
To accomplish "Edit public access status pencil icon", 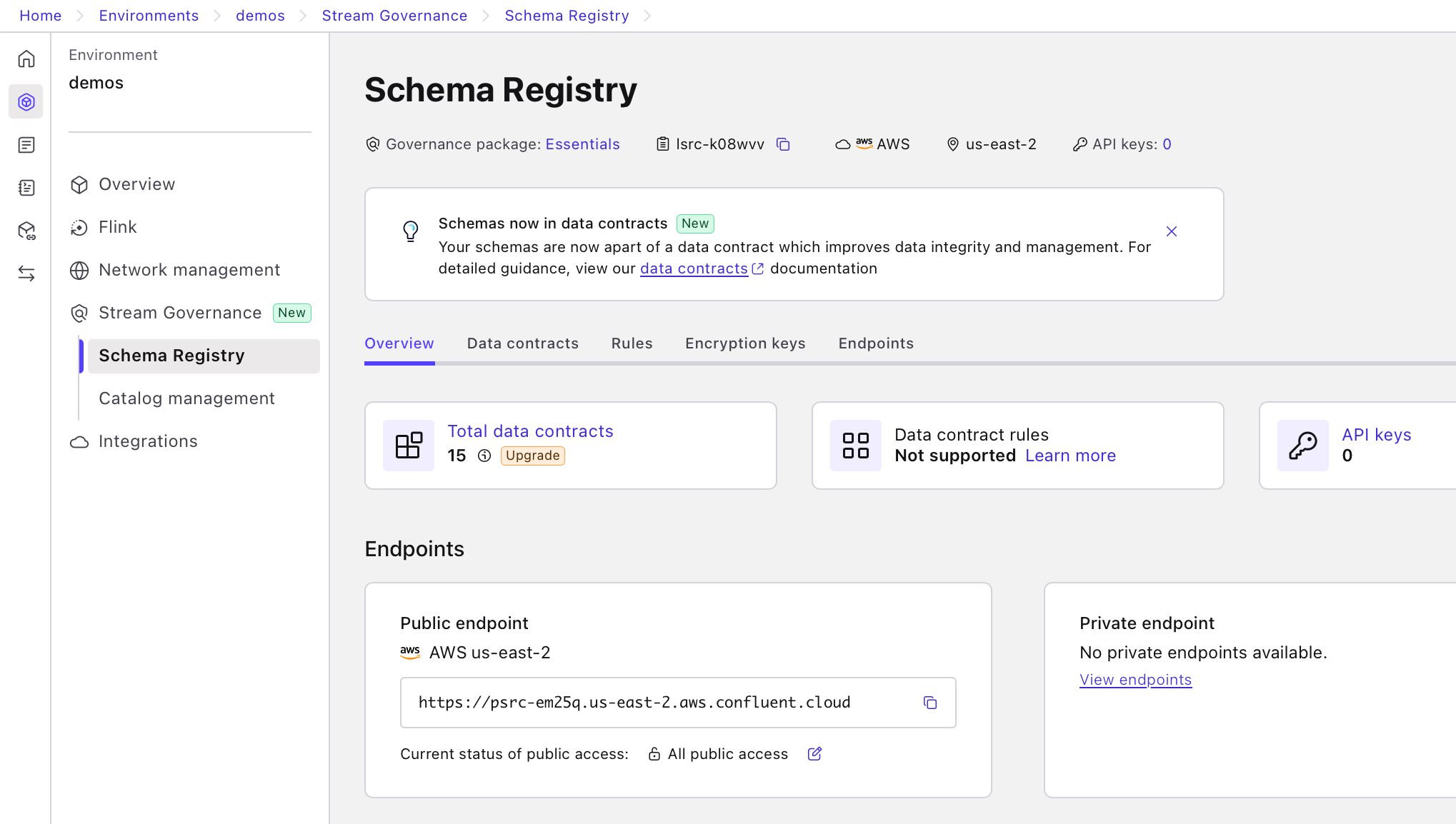I will [814, 754].
